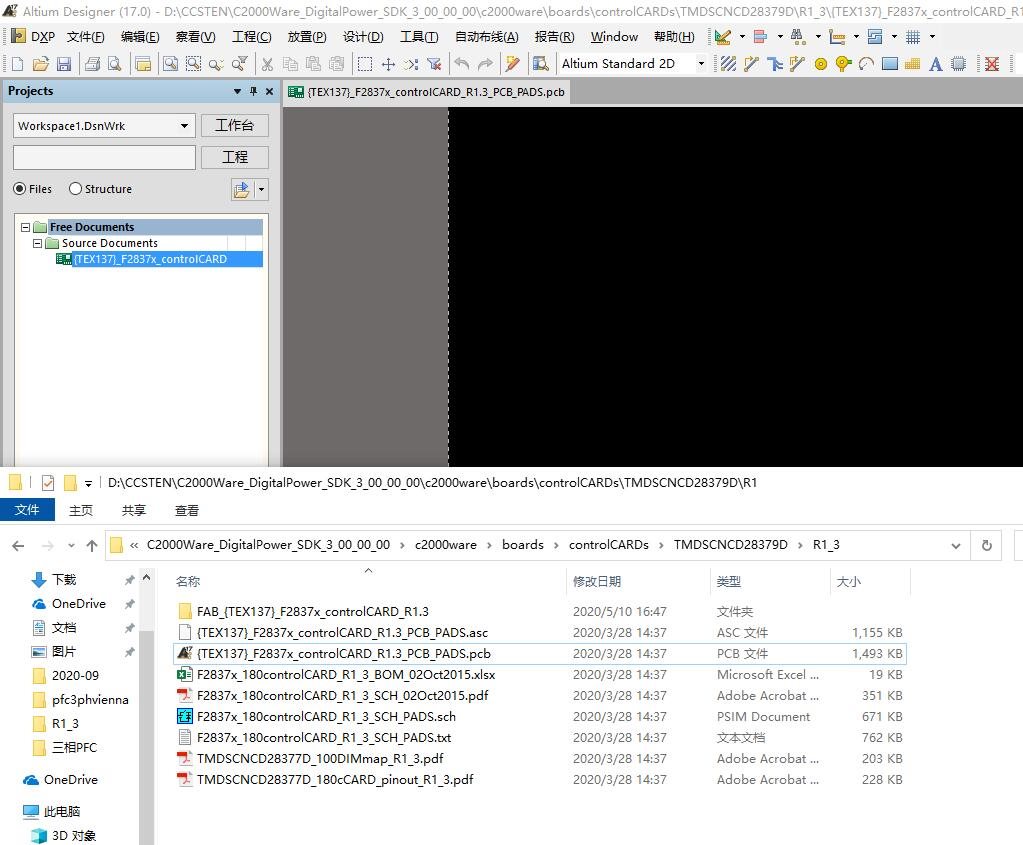Collapse the Free Documents tree node
This screenshot has width=1023, height=845.
[x=25, y=227]
